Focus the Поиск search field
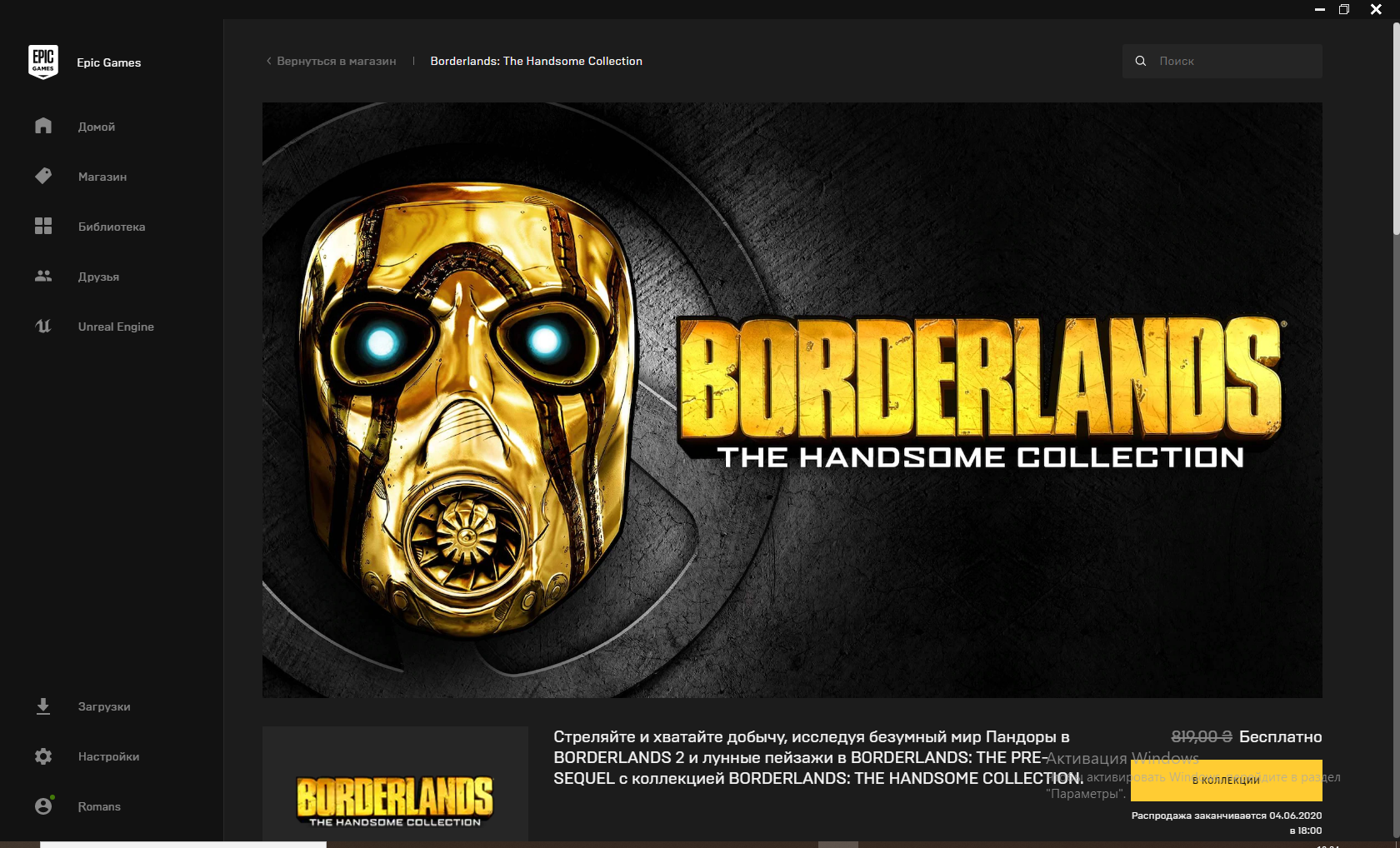This screenshot has height=848, width=1400. coord(1222,61)
